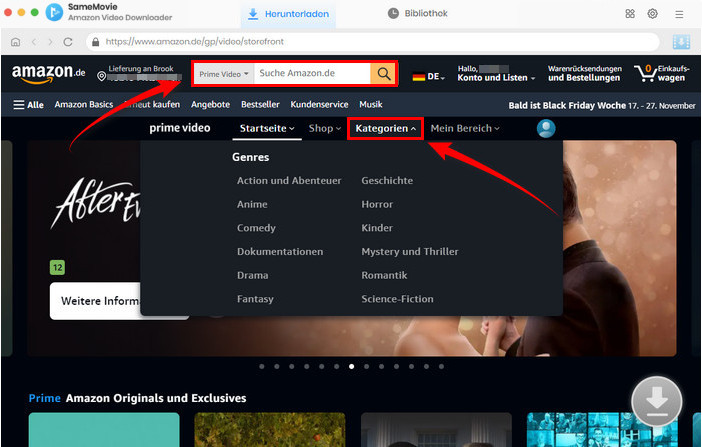Open the Alle hamburger menu
Image resolution: width=702 pixels, height=447 pixels.
[28, 104]
